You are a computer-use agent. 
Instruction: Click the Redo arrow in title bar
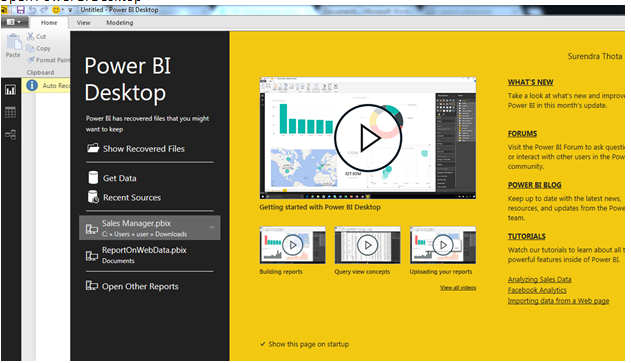[x=44, y=10]
